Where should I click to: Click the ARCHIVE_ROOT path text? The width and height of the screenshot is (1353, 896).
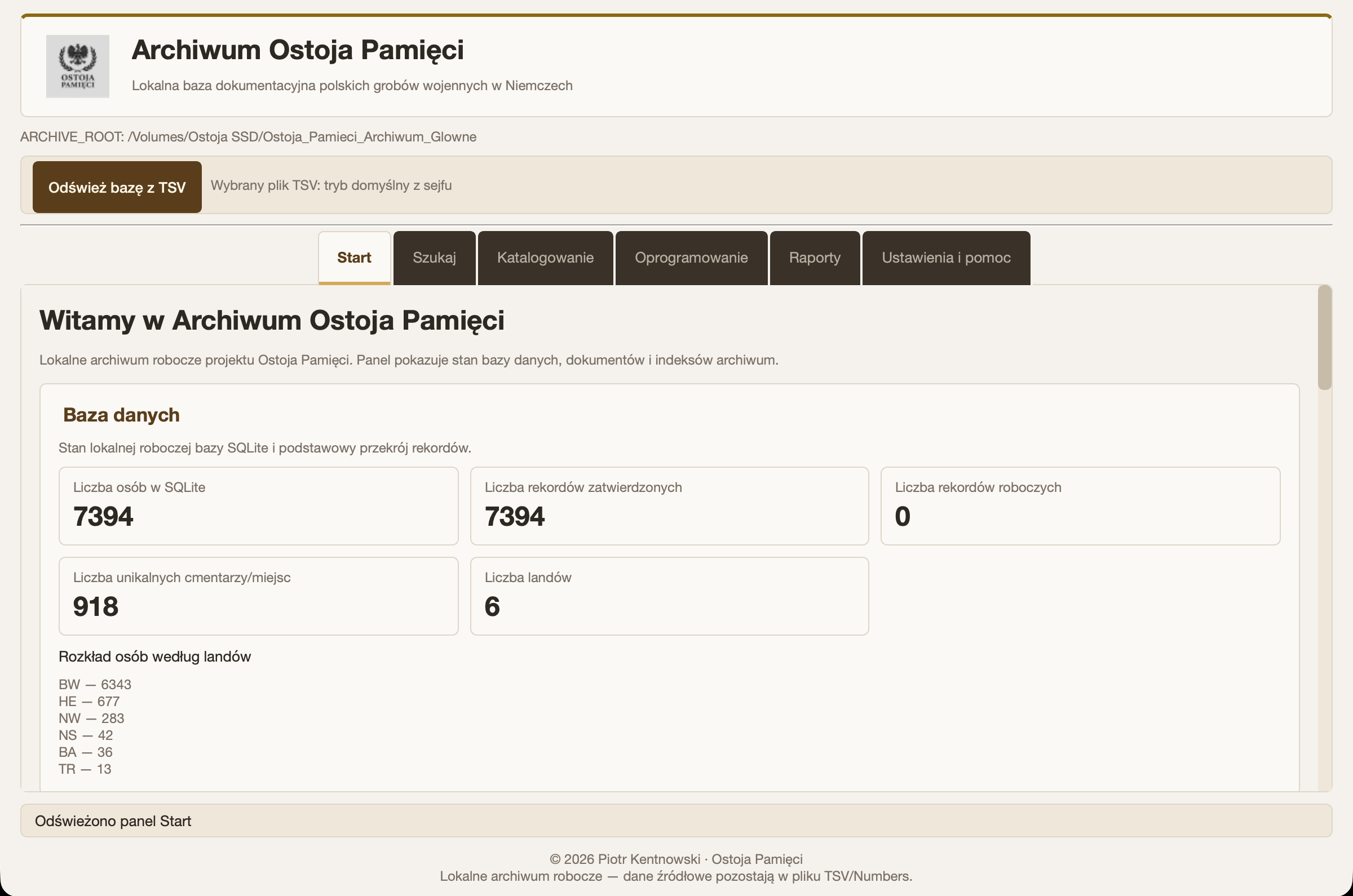[248, 136]
